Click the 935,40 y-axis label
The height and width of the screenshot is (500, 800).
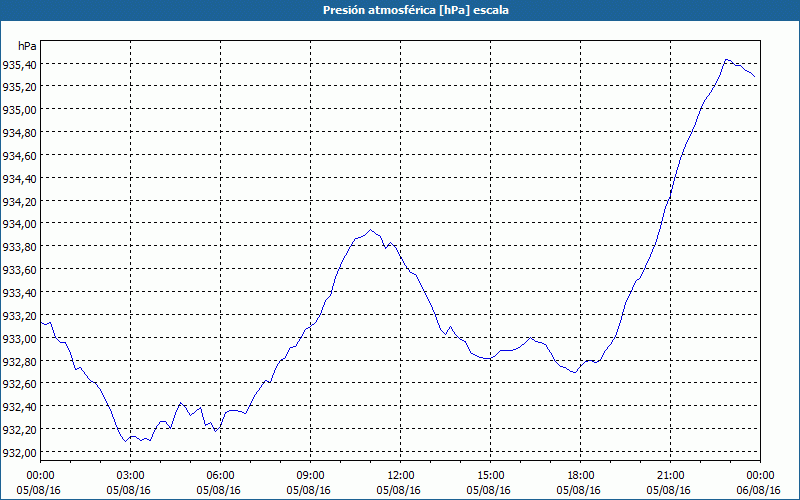click(x=19, y=65)
